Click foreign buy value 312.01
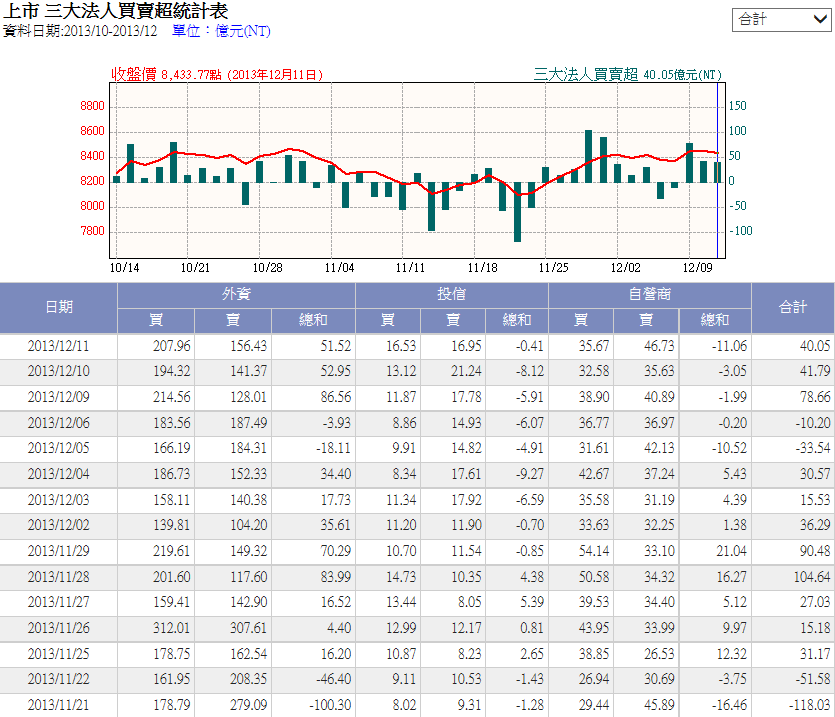The image size is (835, 717). (171, 629)
